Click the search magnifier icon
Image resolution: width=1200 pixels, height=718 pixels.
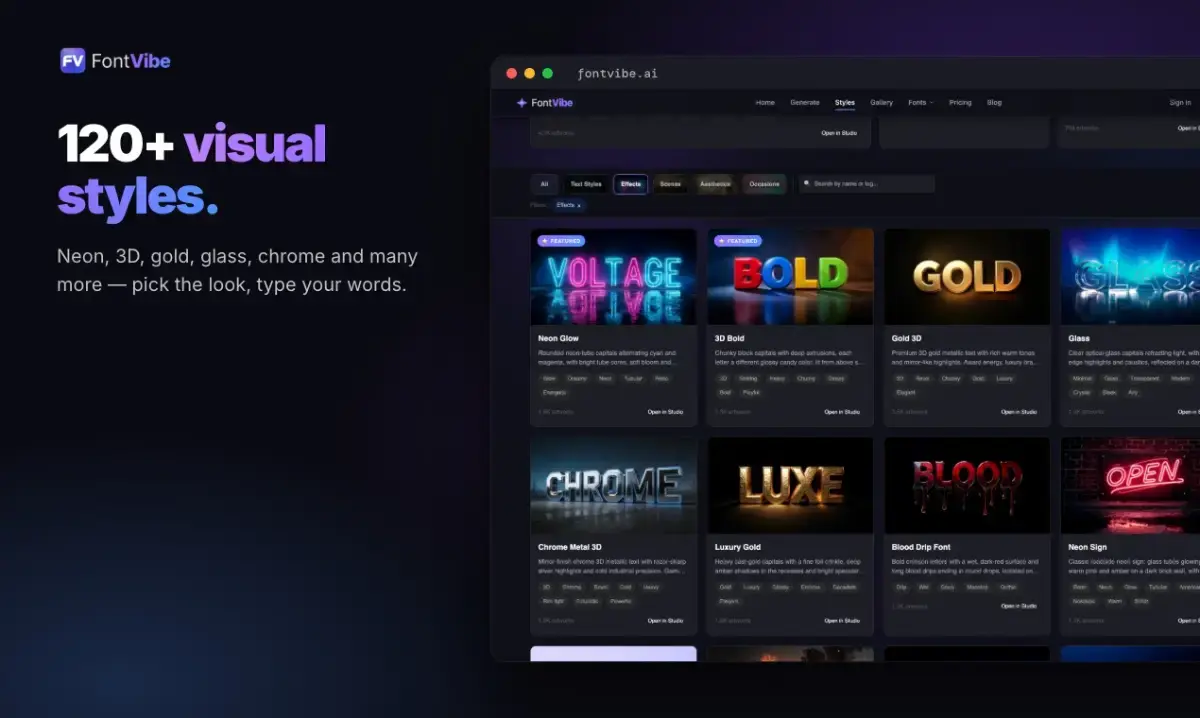[807, 184]
